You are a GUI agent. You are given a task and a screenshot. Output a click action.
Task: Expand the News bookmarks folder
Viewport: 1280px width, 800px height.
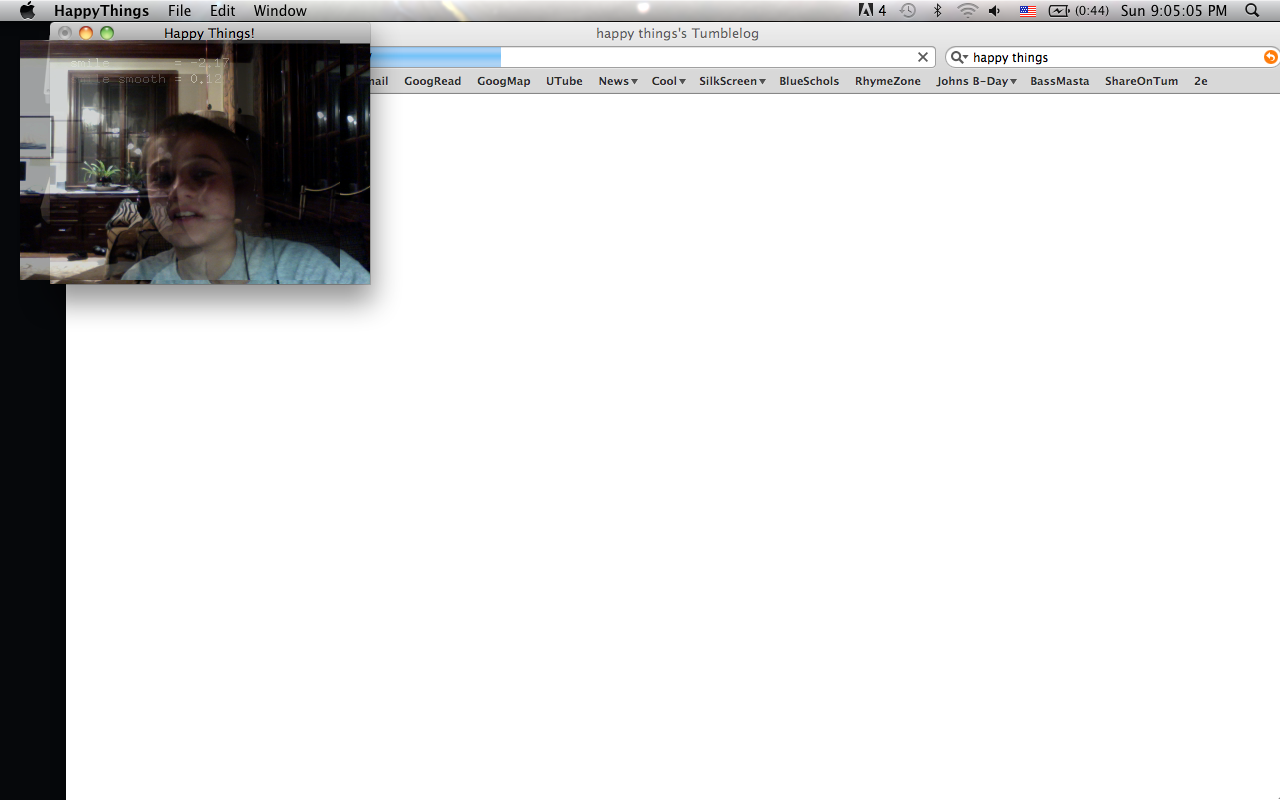click(x=618, y=81)
